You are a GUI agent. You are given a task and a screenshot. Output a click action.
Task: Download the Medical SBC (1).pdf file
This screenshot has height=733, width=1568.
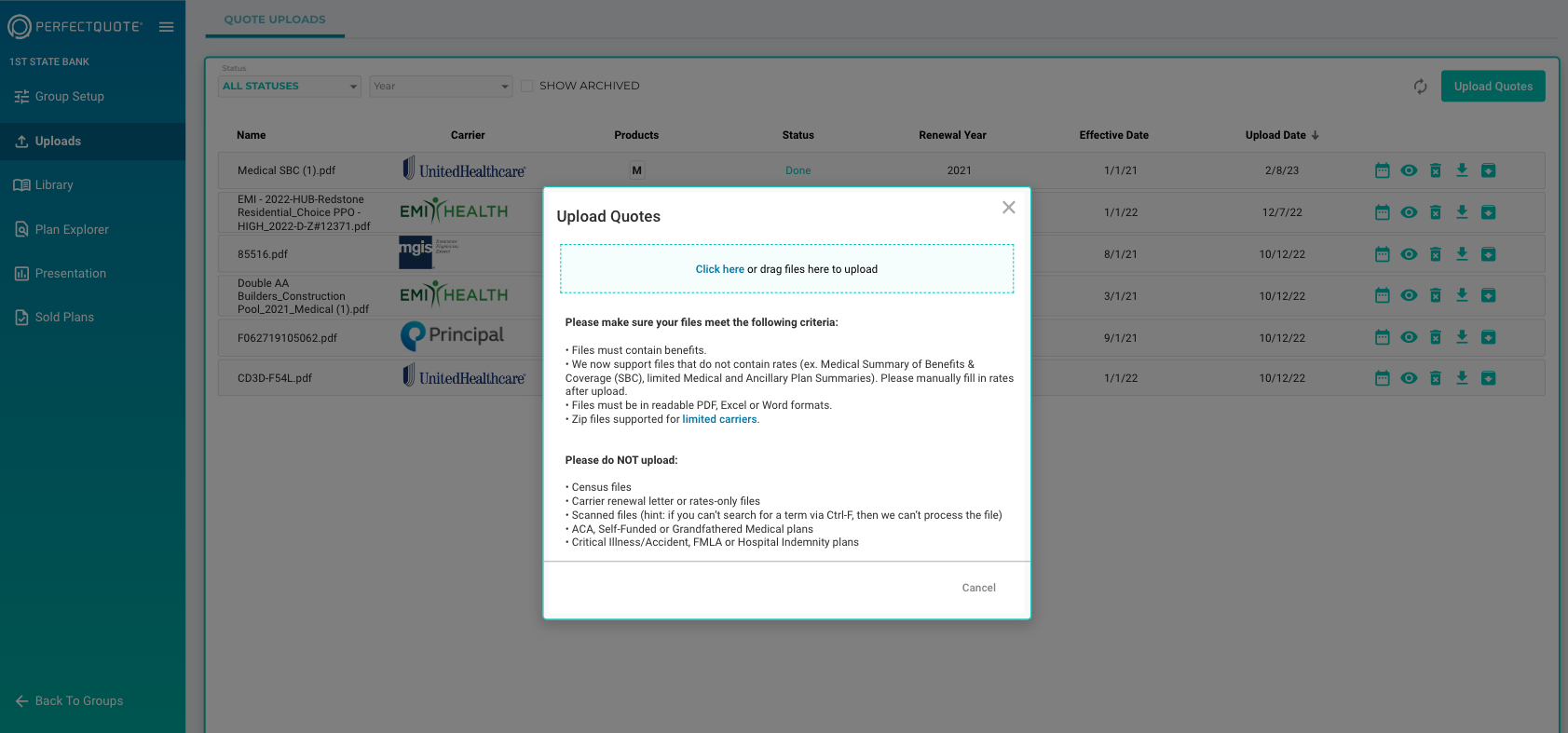(x=1462, y=170)
